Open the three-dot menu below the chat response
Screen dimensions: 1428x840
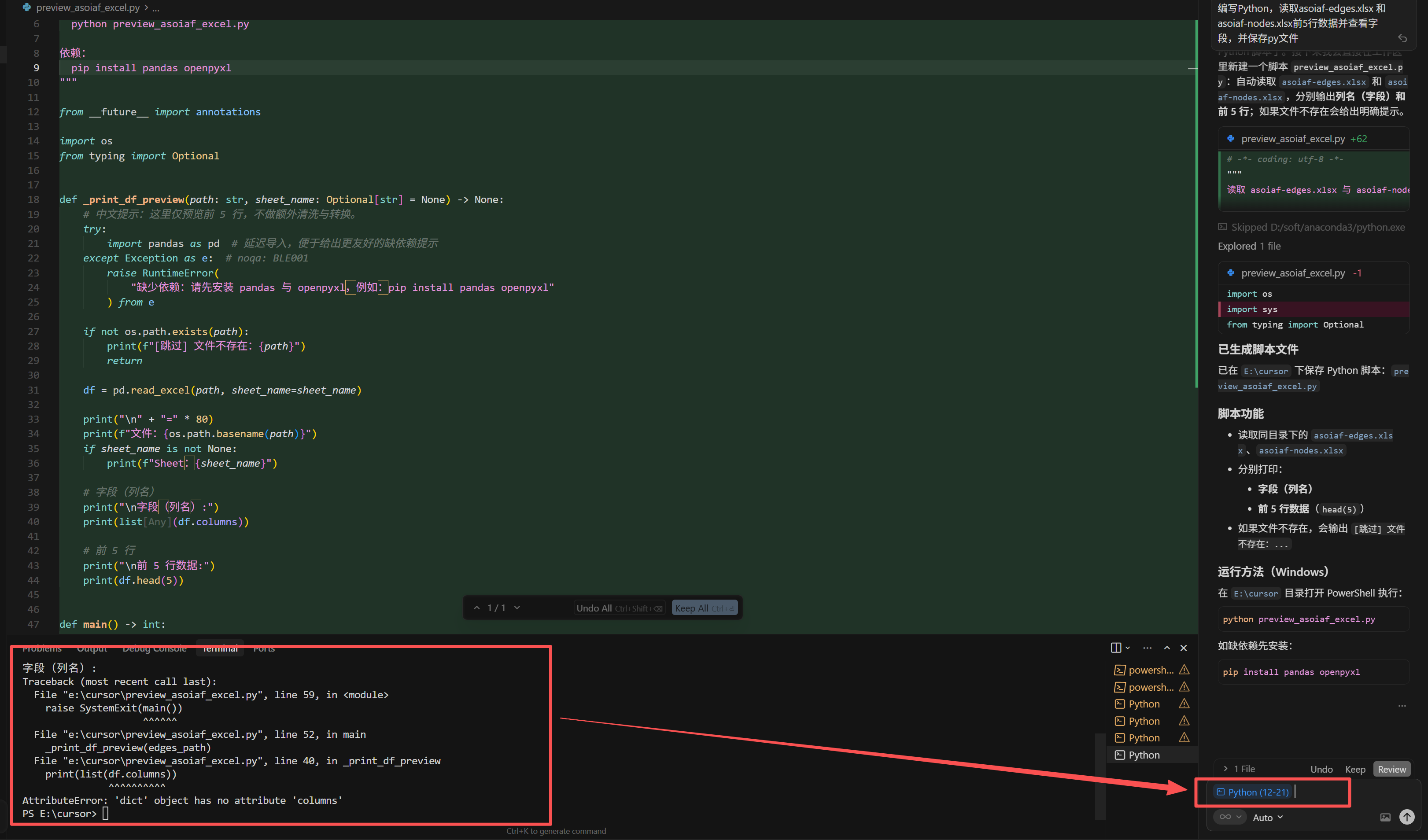tap(1402, 706)
